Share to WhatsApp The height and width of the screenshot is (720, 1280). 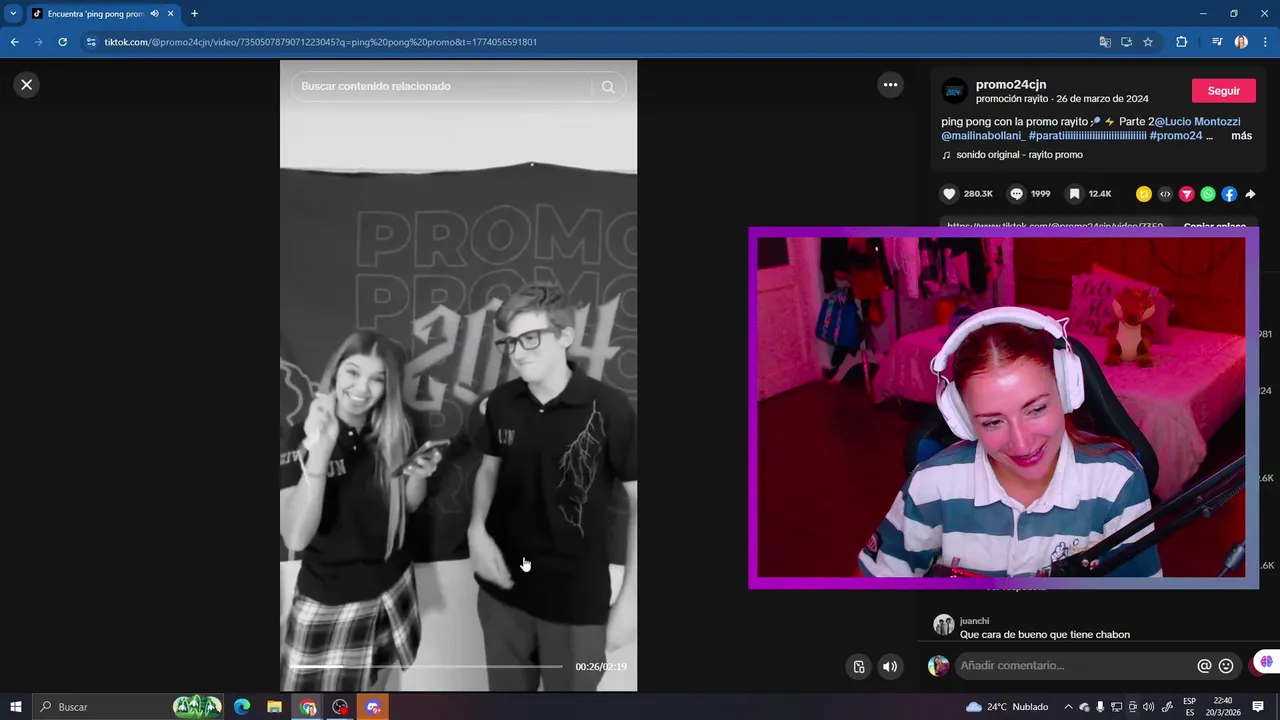(x=1208, y=194)
